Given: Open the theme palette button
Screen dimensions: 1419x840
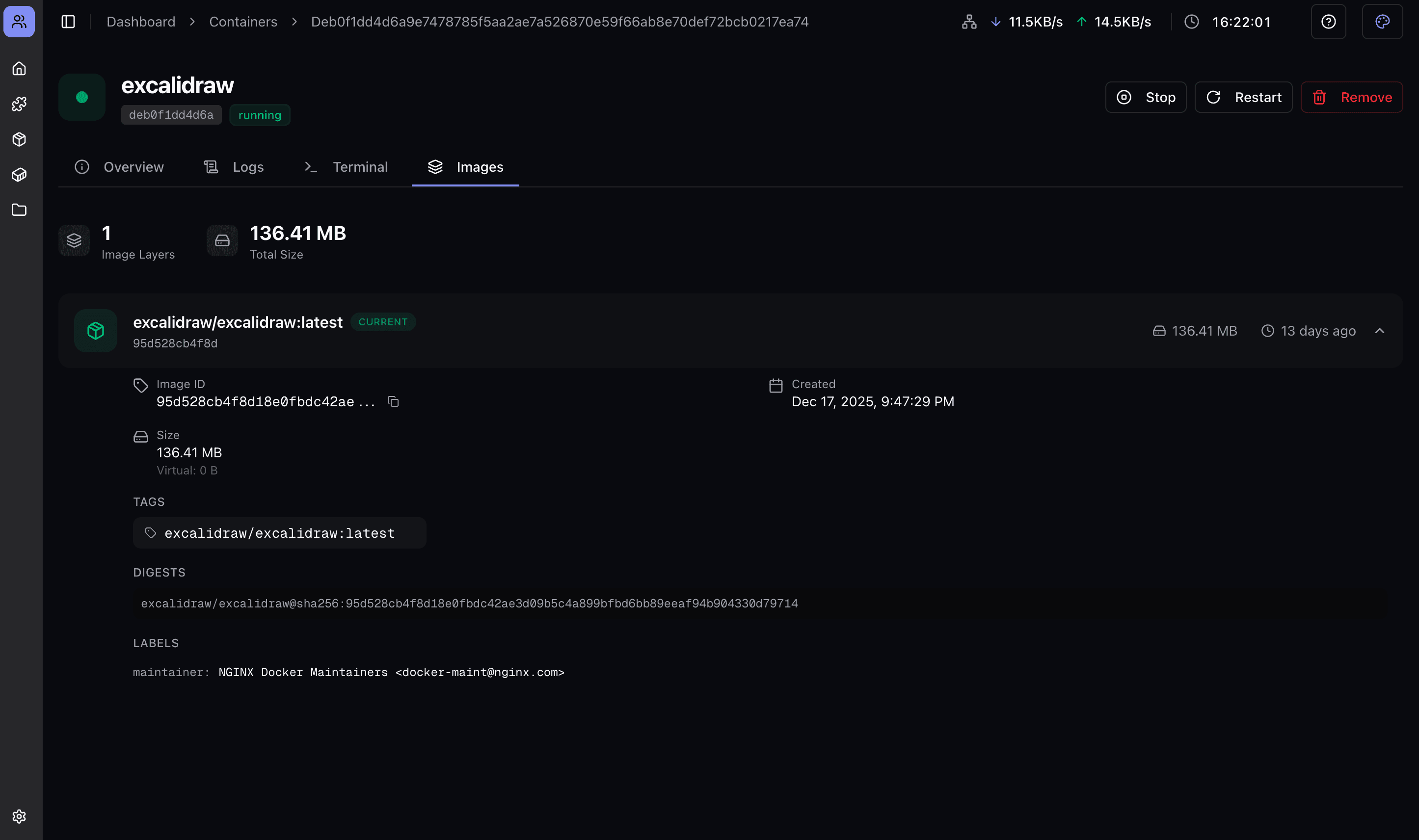Looking at the screenshot, I should tap(1382, 22).
